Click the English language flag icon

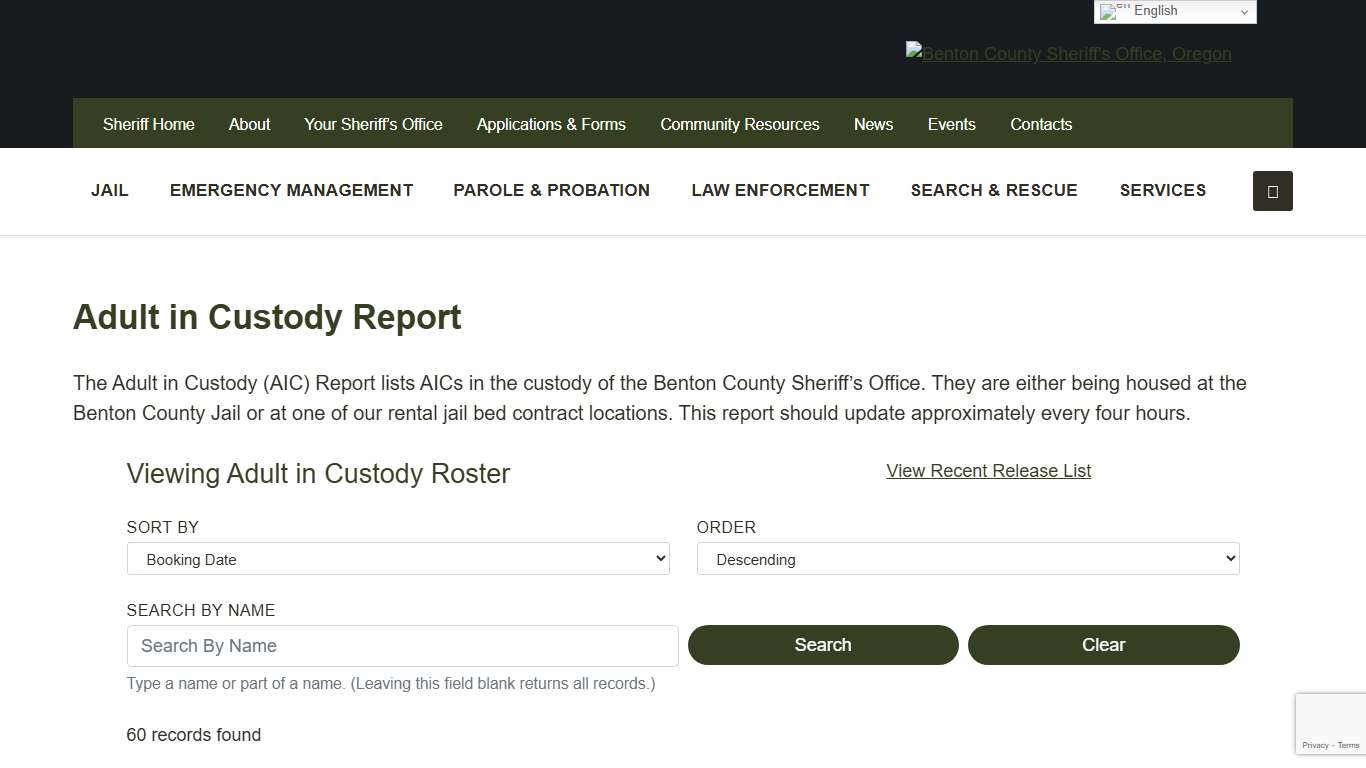click(x=1113, y=11)
